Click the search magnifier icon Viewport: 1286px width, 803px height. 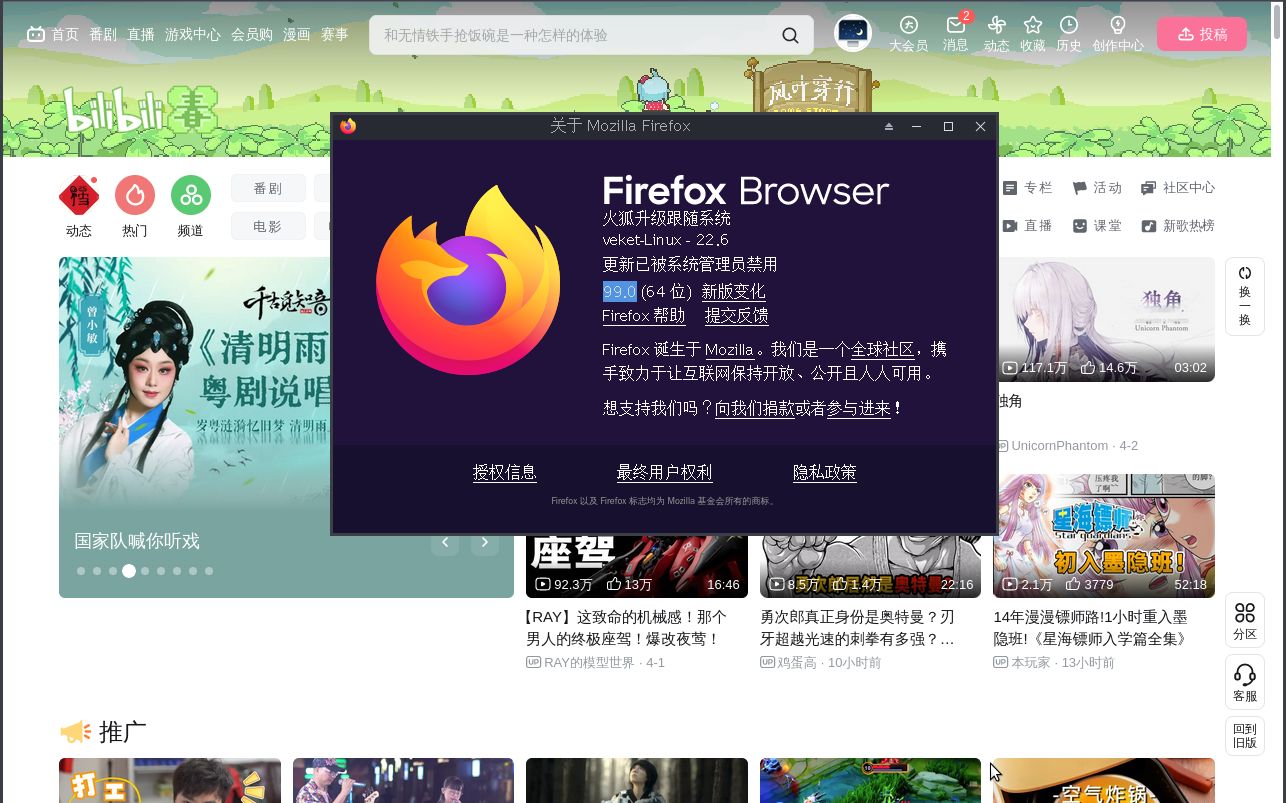790,35
